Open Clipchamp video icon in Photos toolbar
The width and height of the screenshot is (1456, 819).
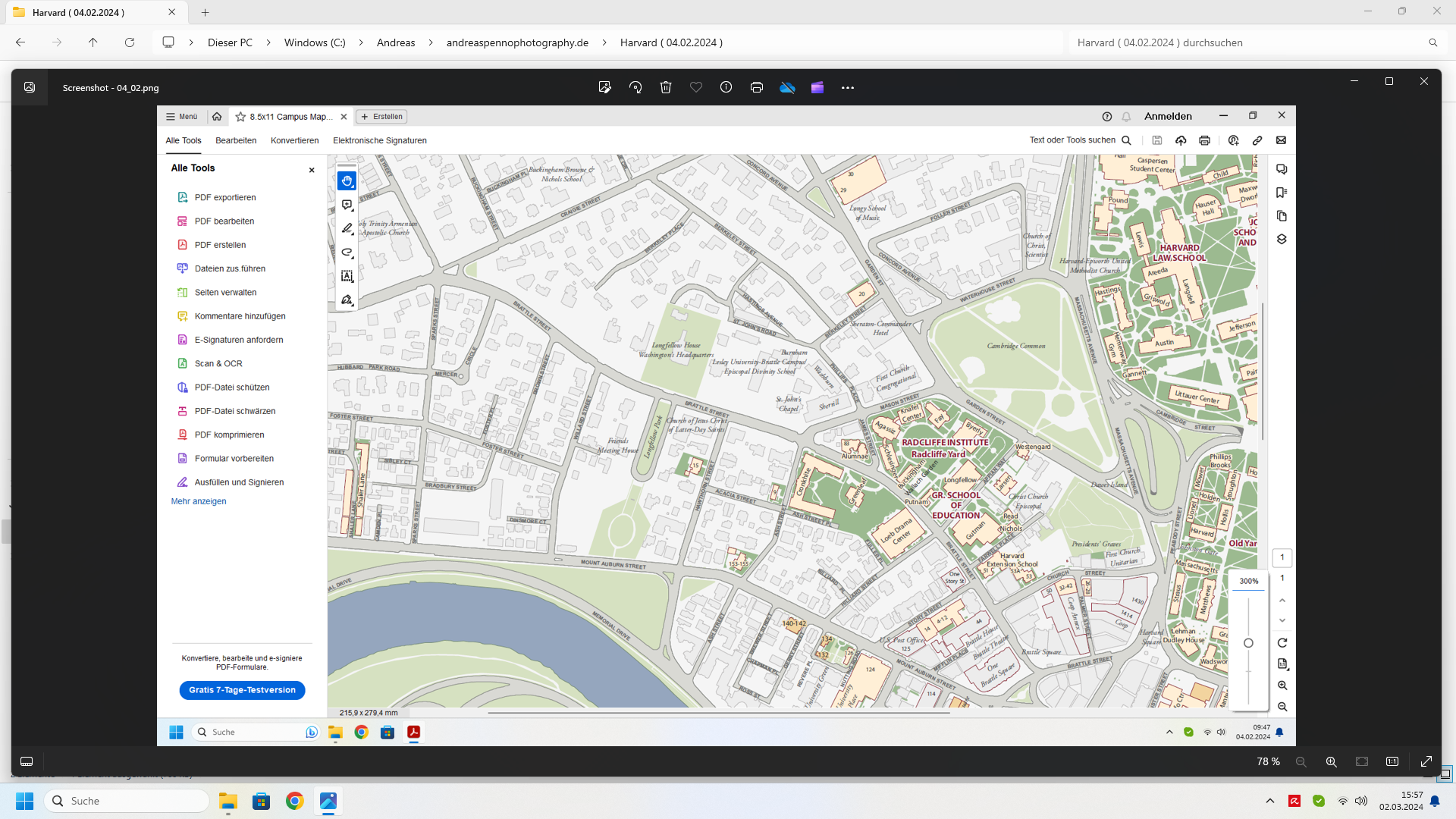coord(817,87)
